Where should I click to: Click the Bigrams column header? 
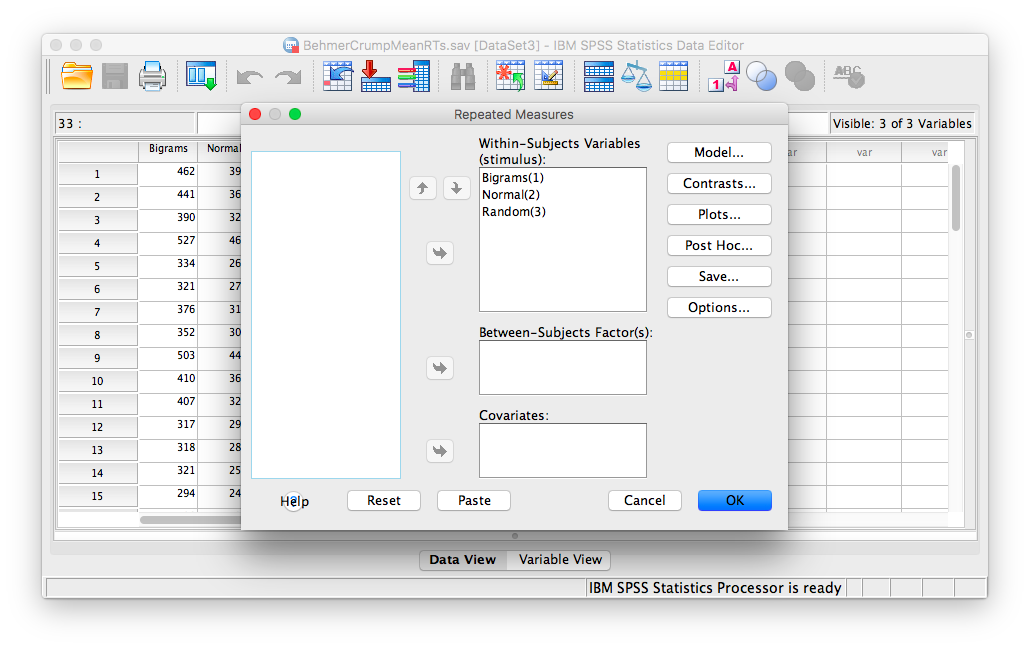click(x=168, y=149)
